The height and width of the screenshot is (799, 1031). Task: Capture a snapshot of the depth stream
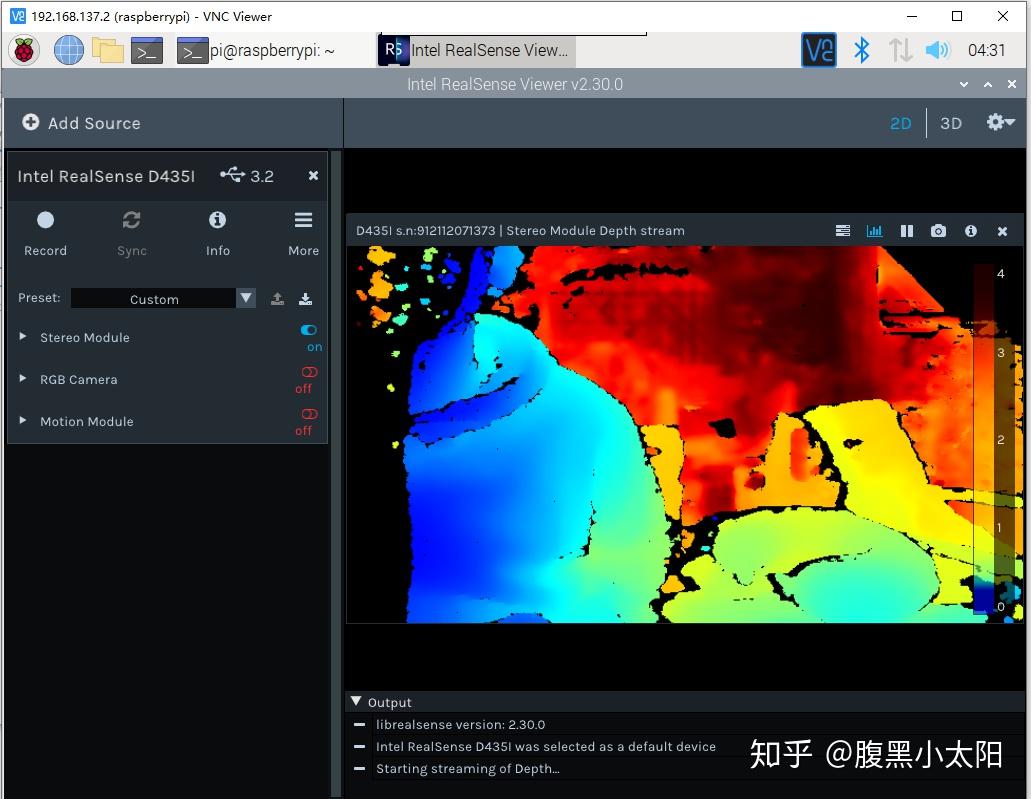938,230
